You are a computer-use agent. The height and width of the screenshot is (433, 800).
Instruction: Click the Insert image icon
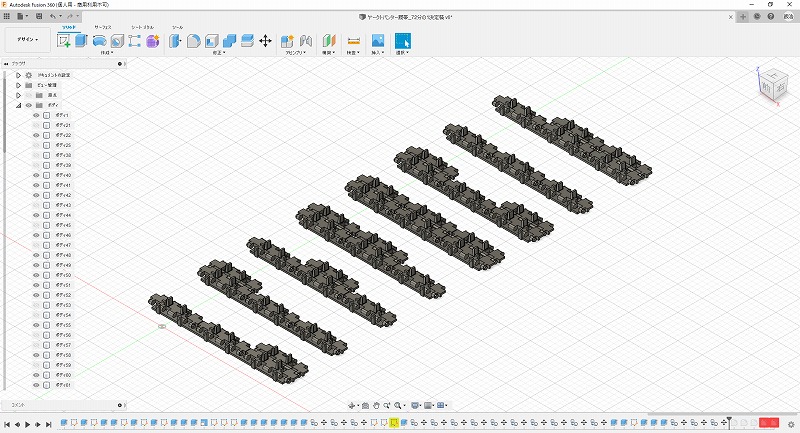378,41
